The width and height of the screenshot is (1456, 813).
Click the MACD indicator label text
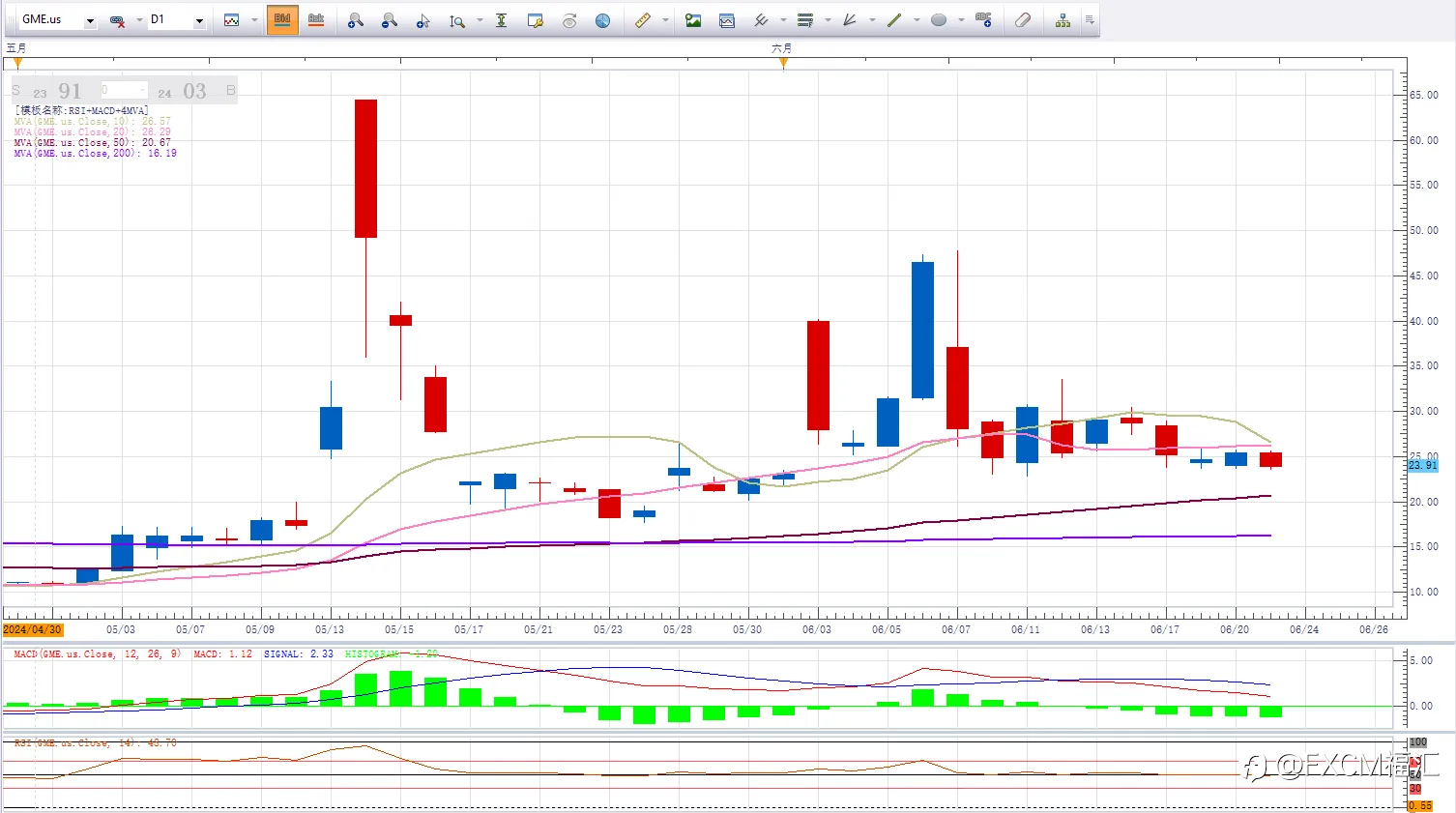click(97, 654)
